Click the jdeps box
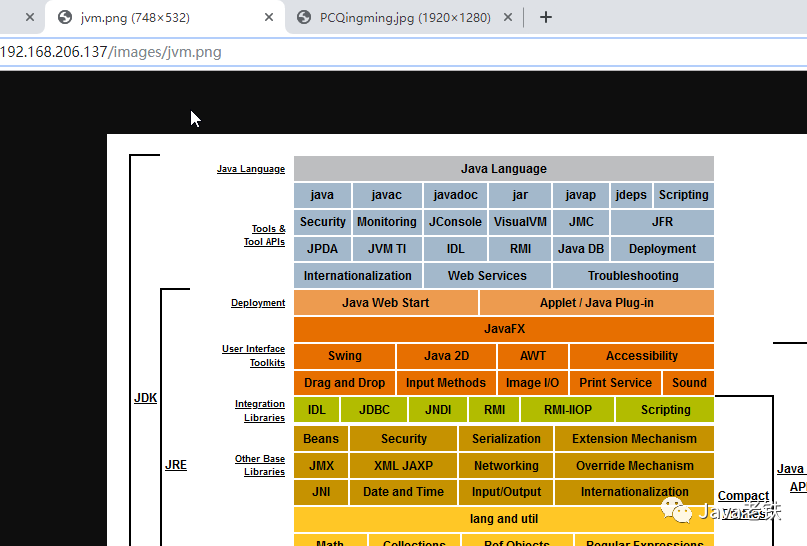The width and height of the screenshot is (807, 546). [631, 195]
